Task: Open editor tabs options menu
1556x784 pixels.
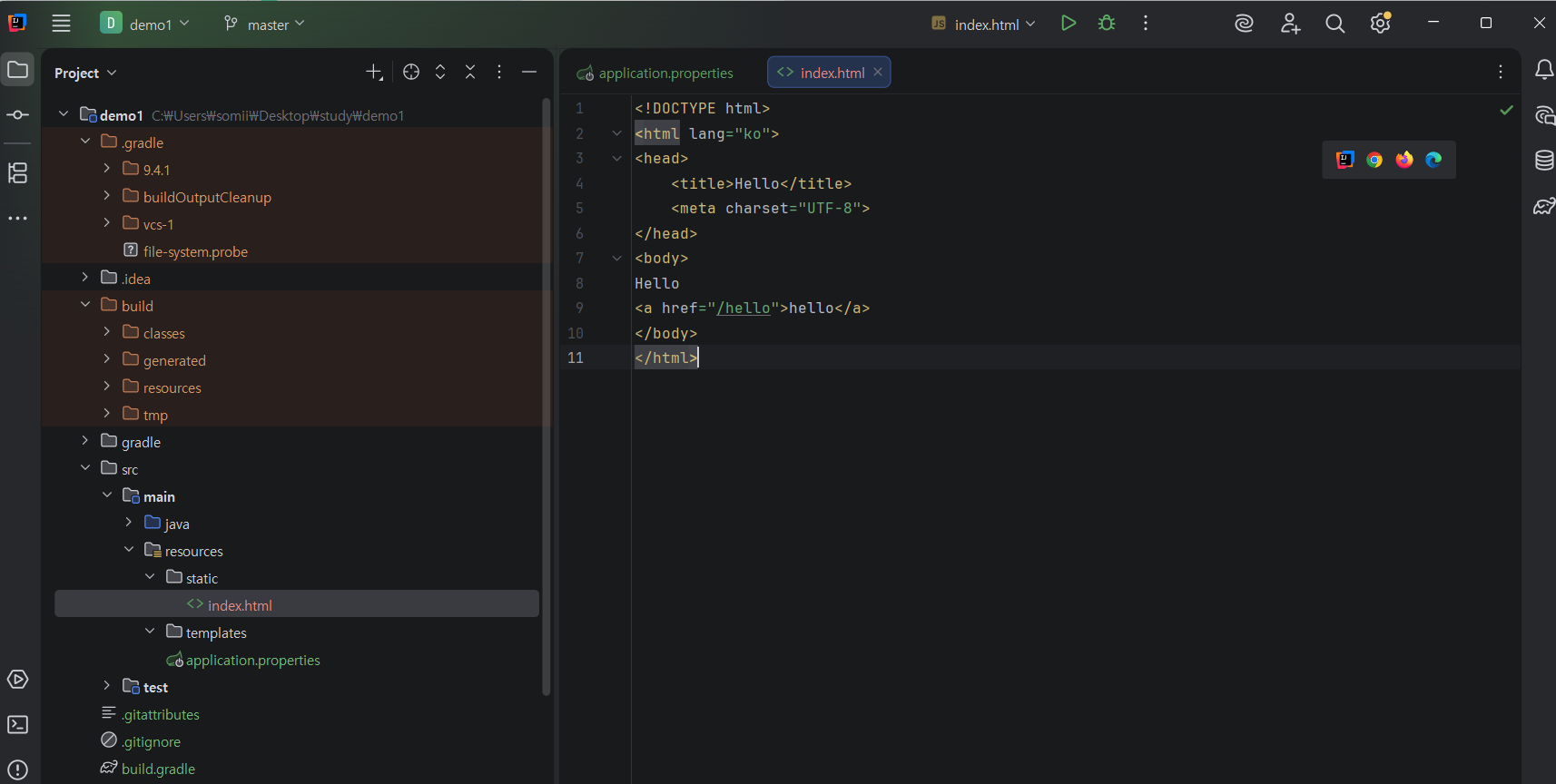Action: click(1501, 72)
